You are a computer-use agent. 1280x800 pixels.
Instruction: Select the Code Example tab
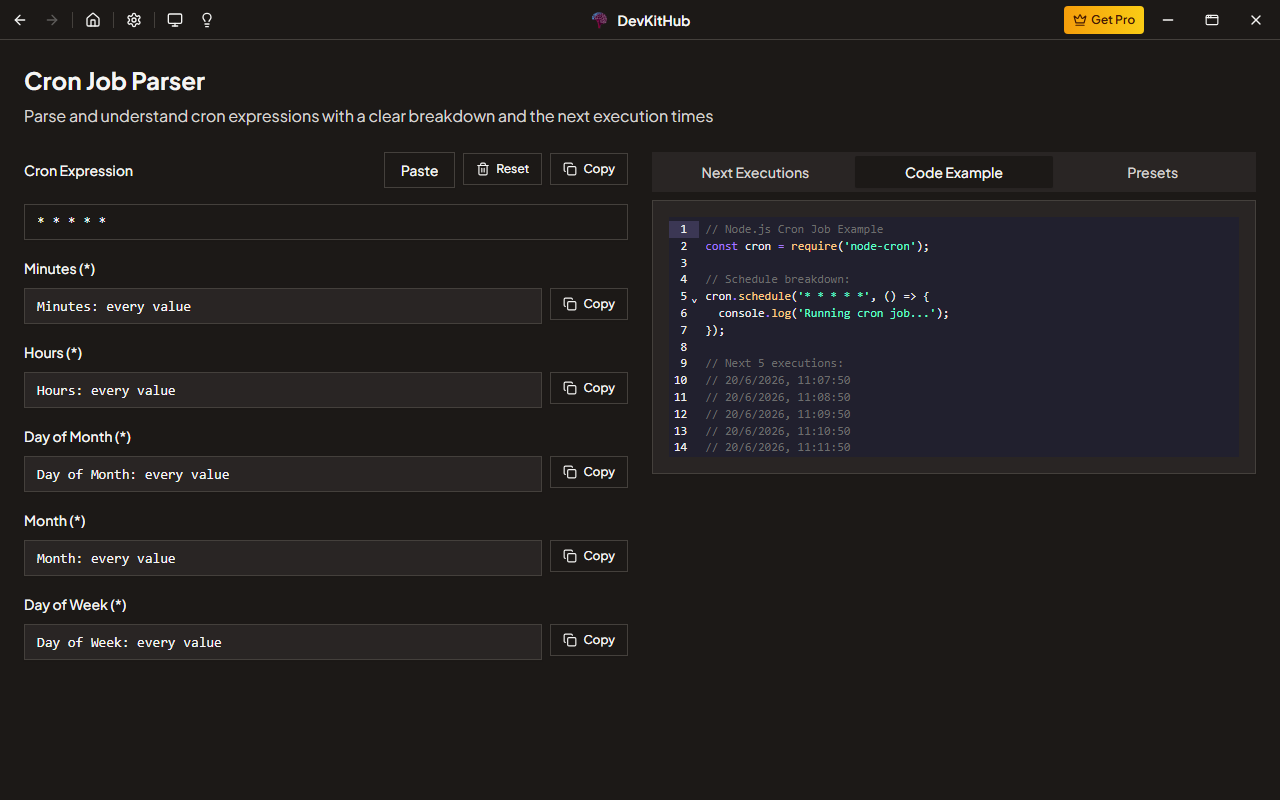[x=954, y=172]
